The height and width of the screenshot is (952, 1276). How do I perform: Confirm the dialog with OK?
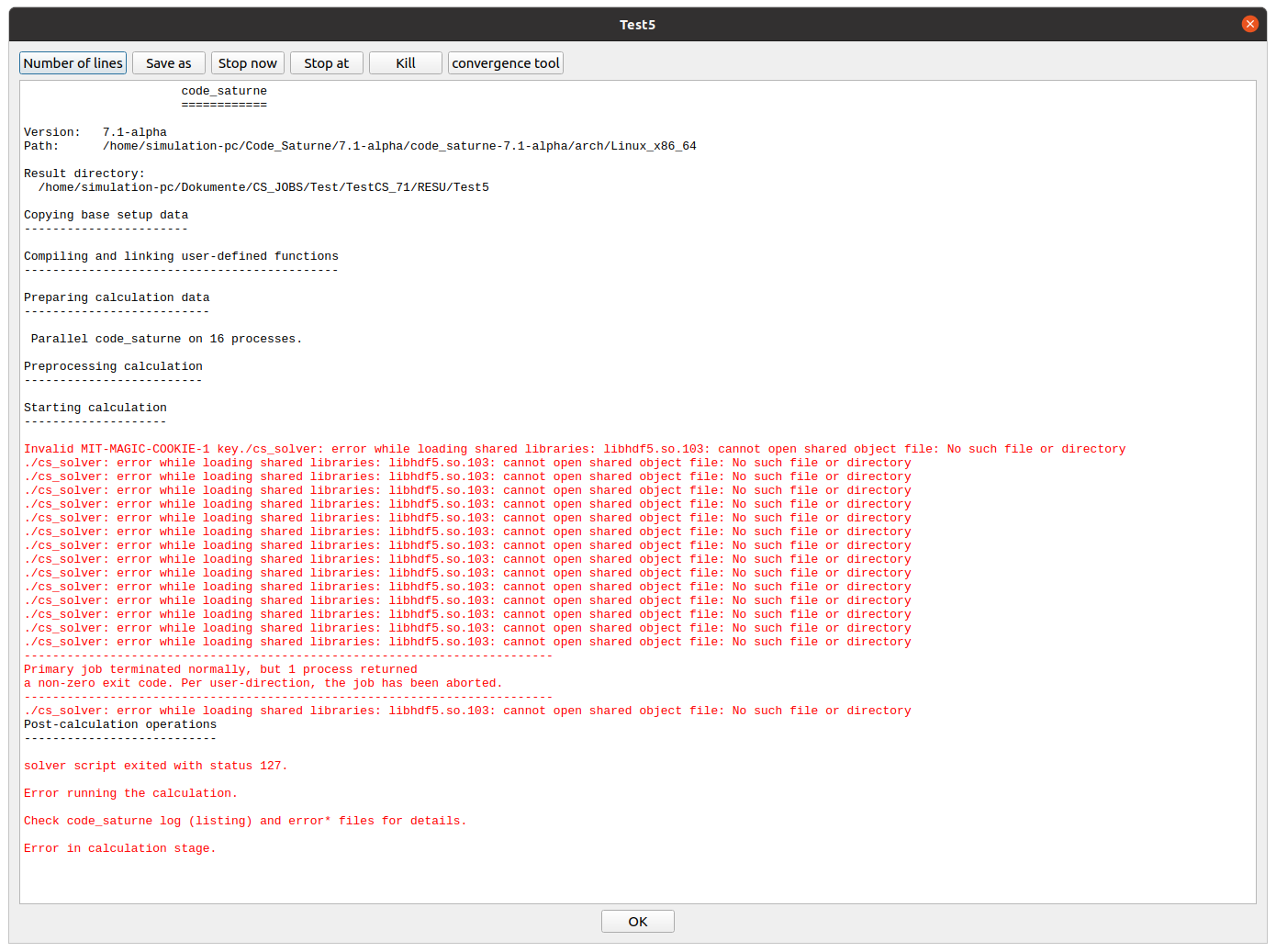click(638, 921)
